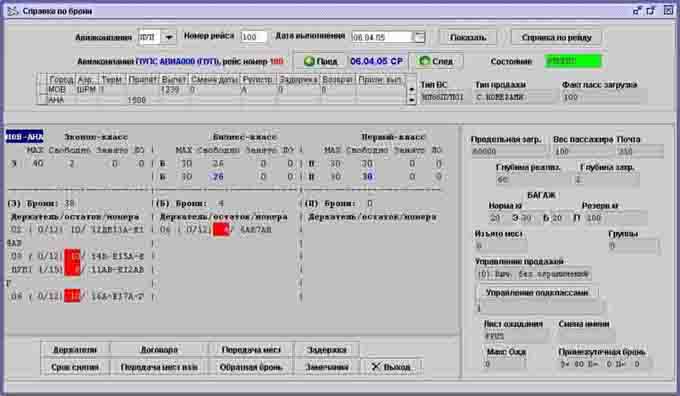The width and height of the screenshot is (680, 396).
Task: Click the Выход exit button
Action: [391, 367]
